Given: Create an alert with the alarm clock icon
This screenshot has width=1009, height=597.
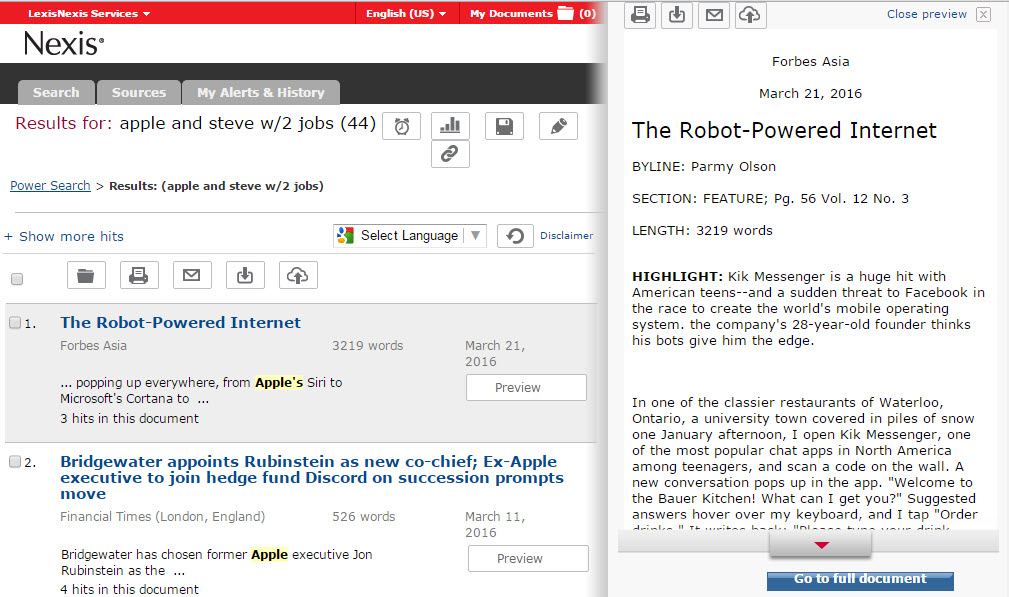Looking at the screenshot, I should [402, 126].
